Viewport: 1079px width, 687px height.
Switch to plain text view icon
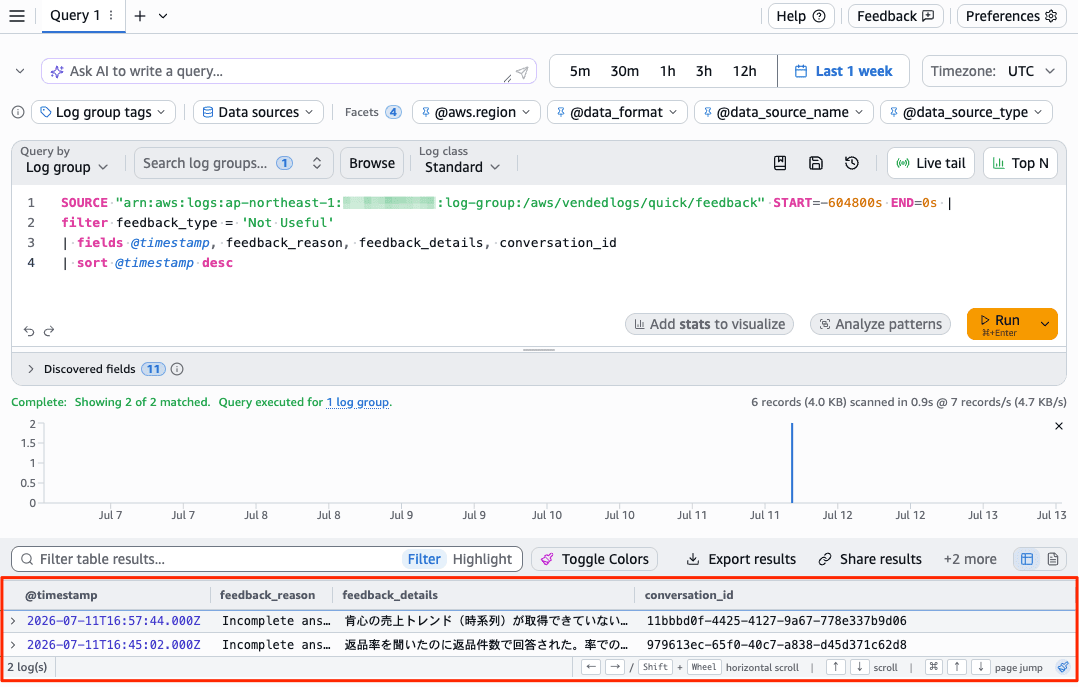pos(1052,559)
